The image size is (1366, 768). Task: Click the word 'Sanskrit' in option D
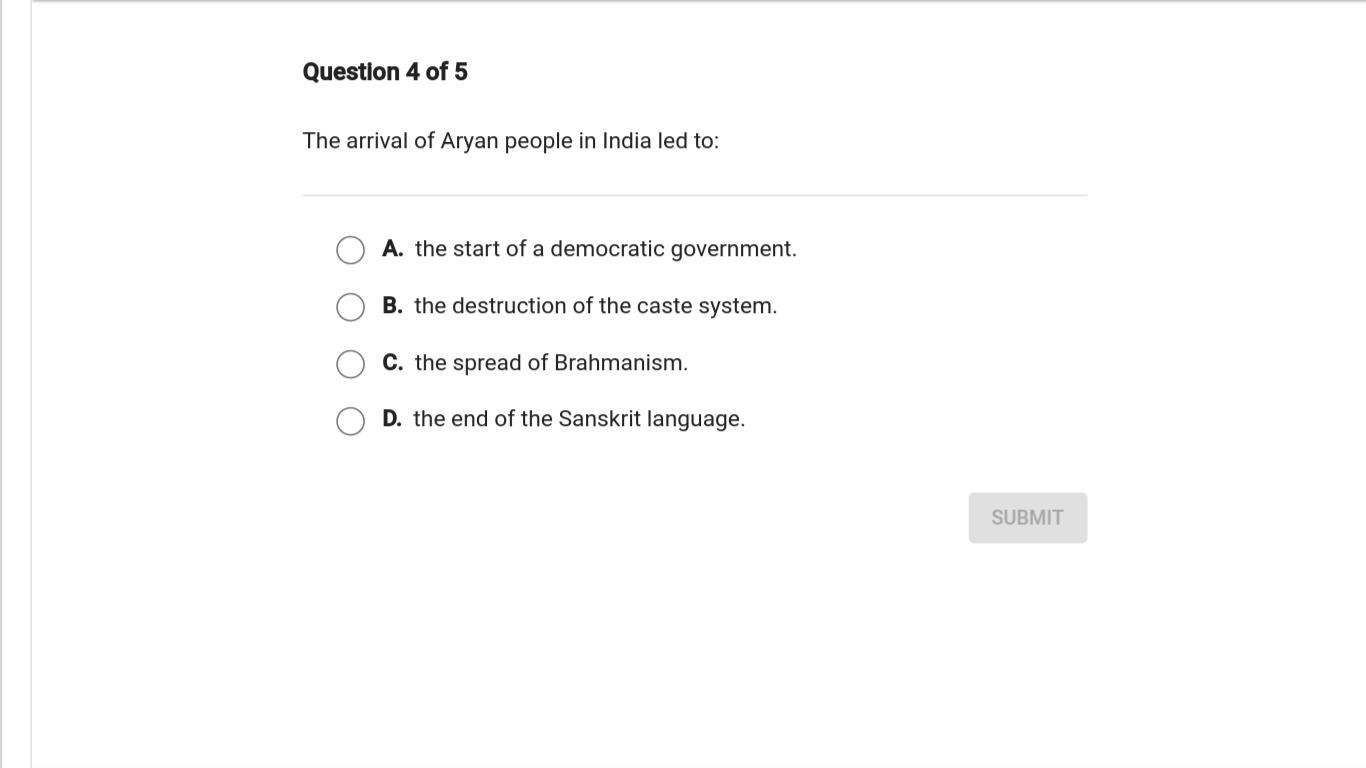(599, 419)
